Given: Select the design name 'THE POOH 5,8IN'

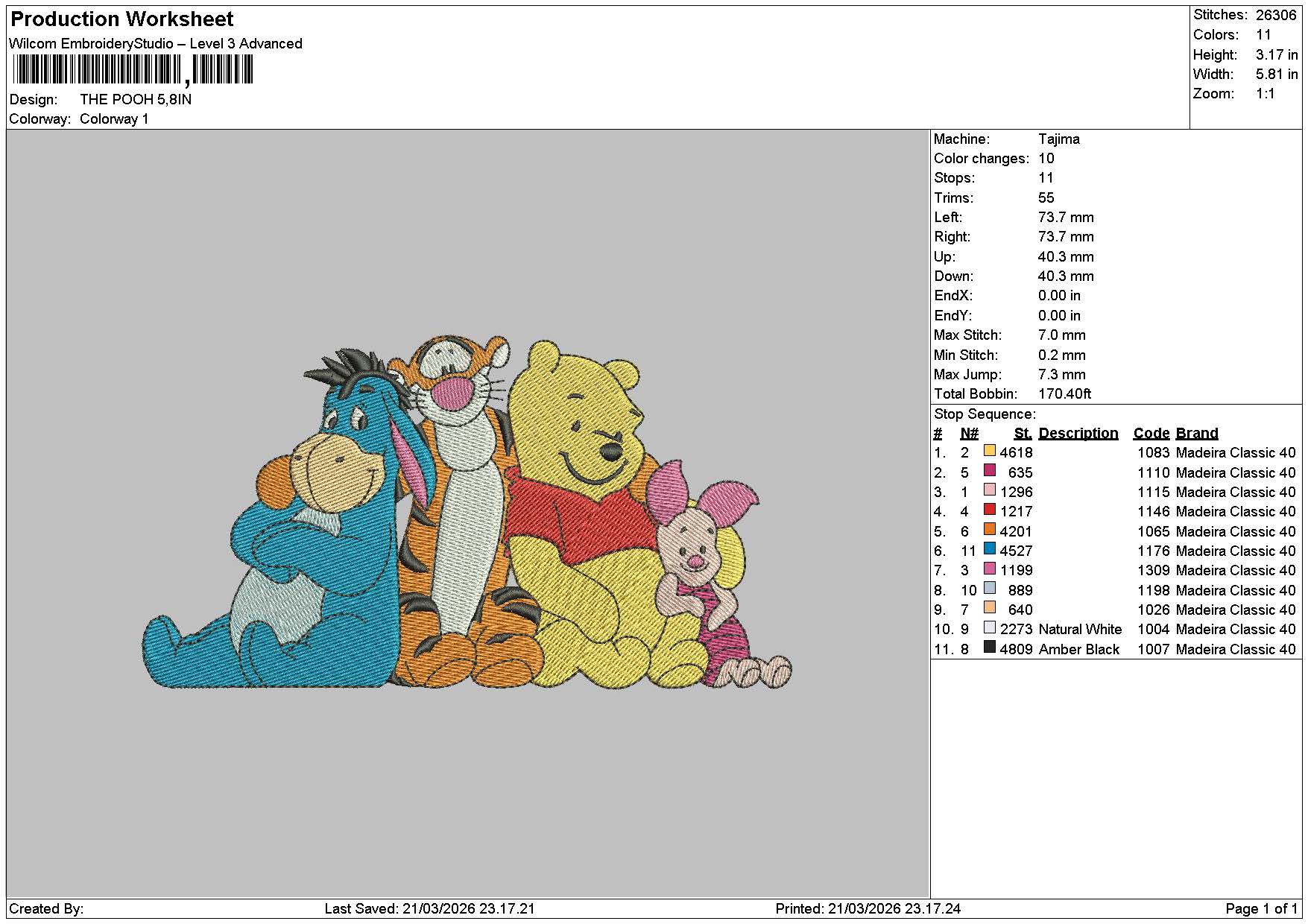Looking at the screenshot, I should pos(136,100).
